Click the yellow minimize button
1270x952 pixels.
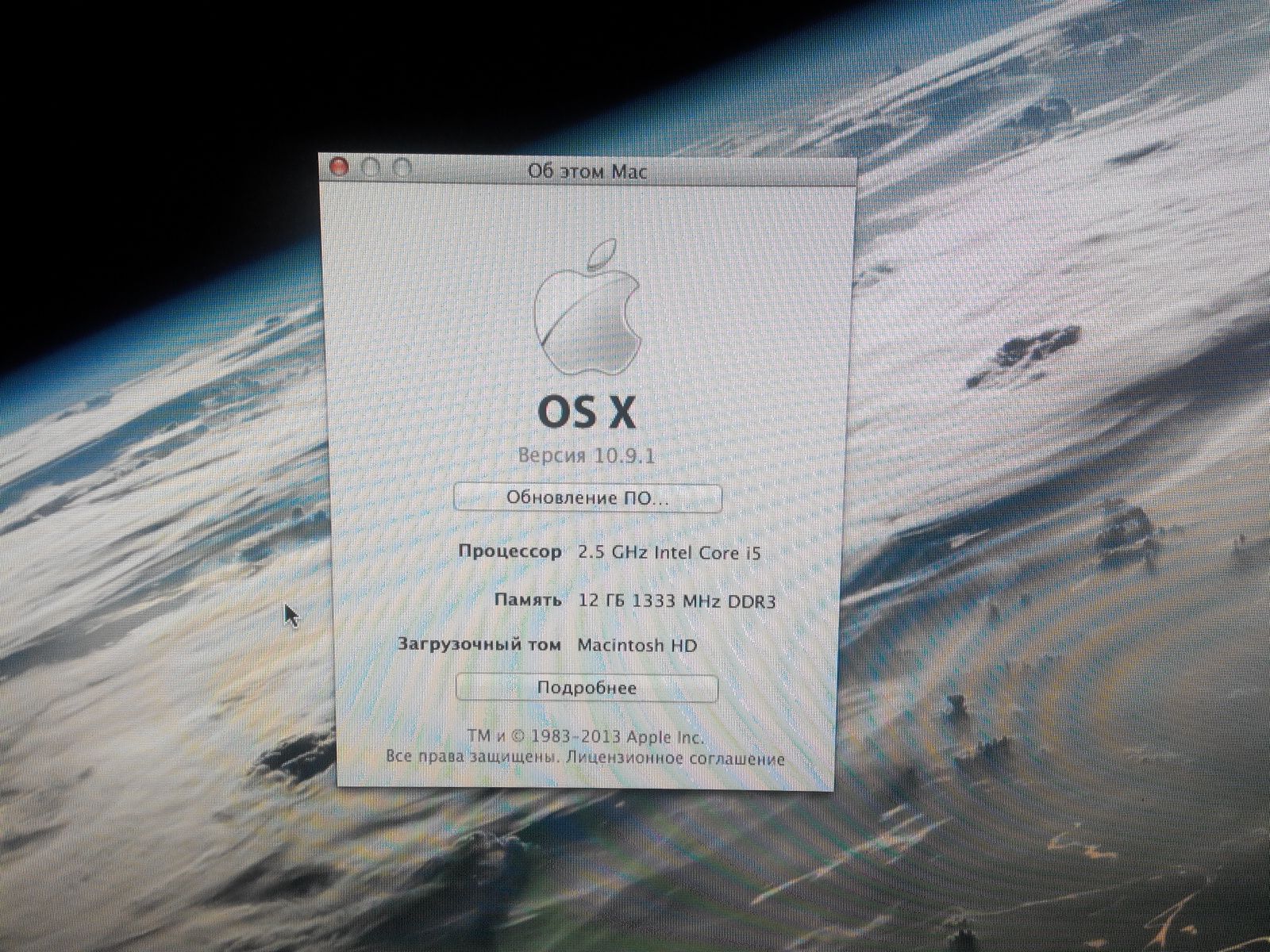click(371, 168)
